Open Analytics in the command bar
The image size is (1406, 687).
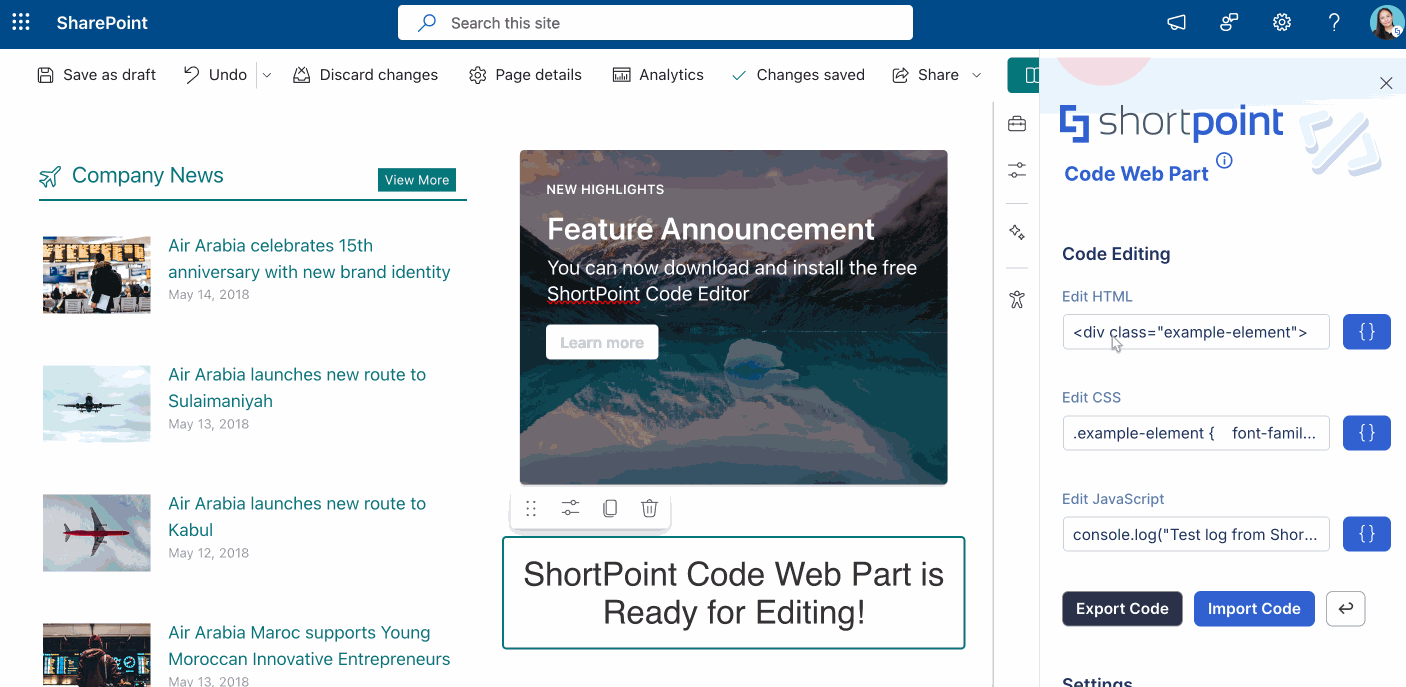click(x=658, y=75)
